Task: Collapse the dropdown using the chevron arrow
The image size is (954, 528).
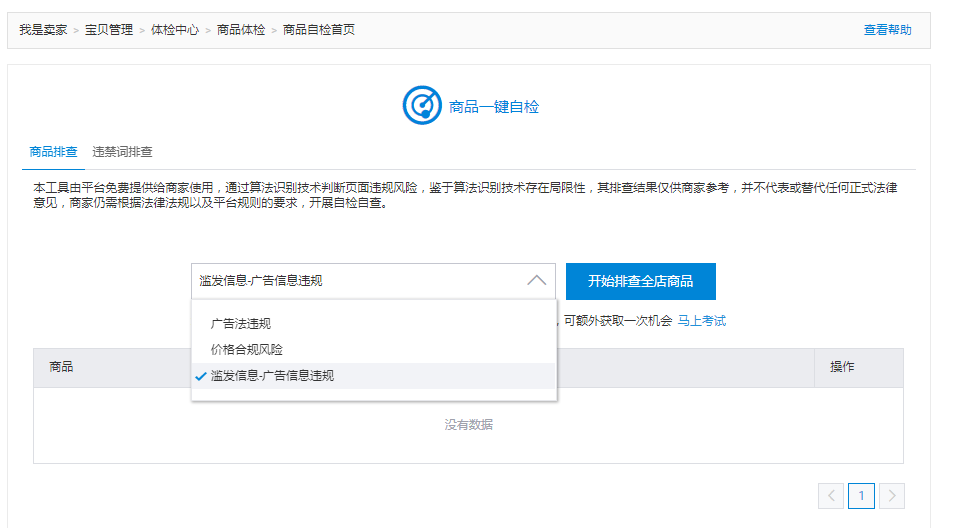Action: tap(537, 281)
